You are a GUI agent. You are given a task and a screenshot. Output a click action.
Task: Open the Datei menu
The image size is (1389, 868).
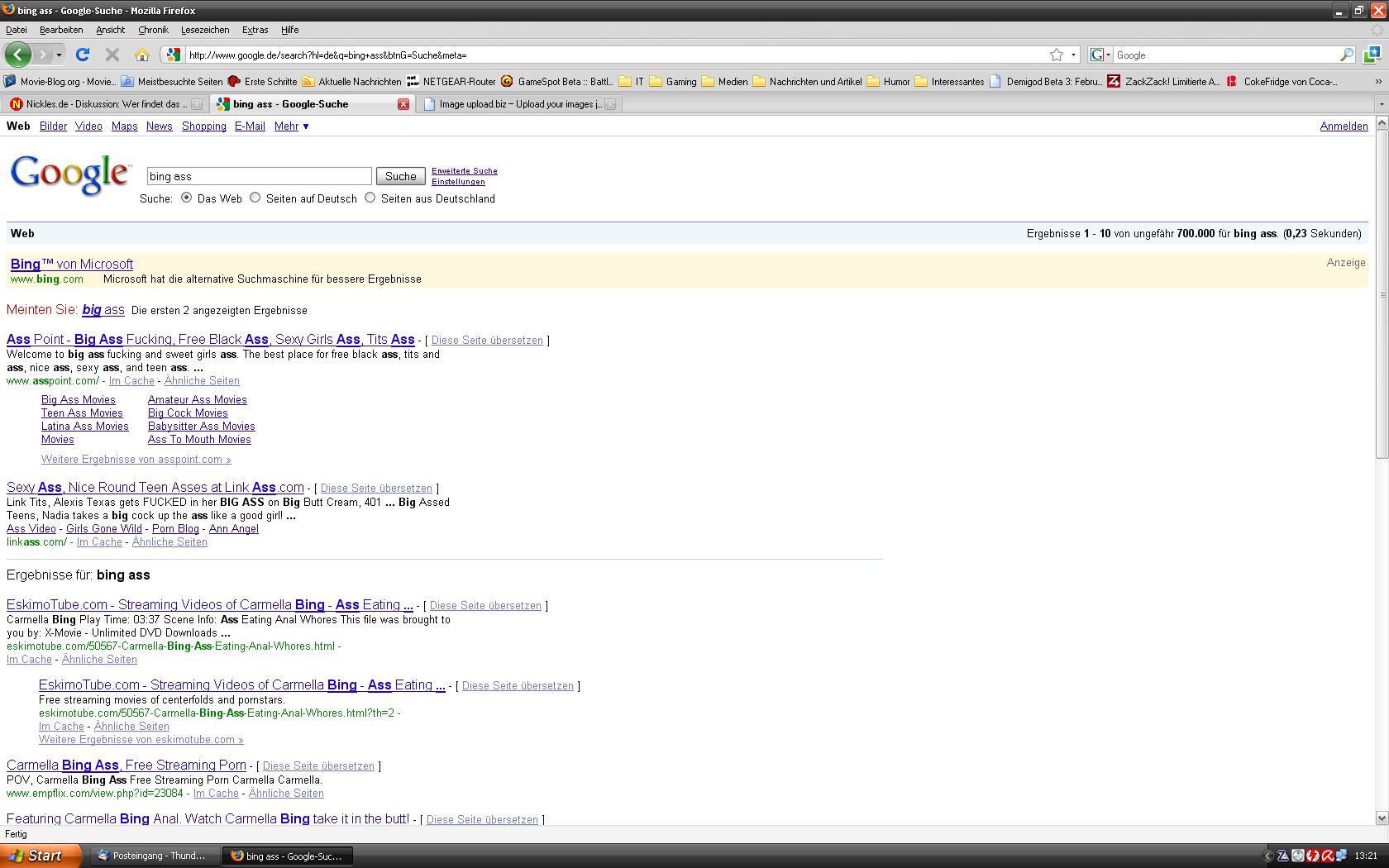tap(17, 30)
